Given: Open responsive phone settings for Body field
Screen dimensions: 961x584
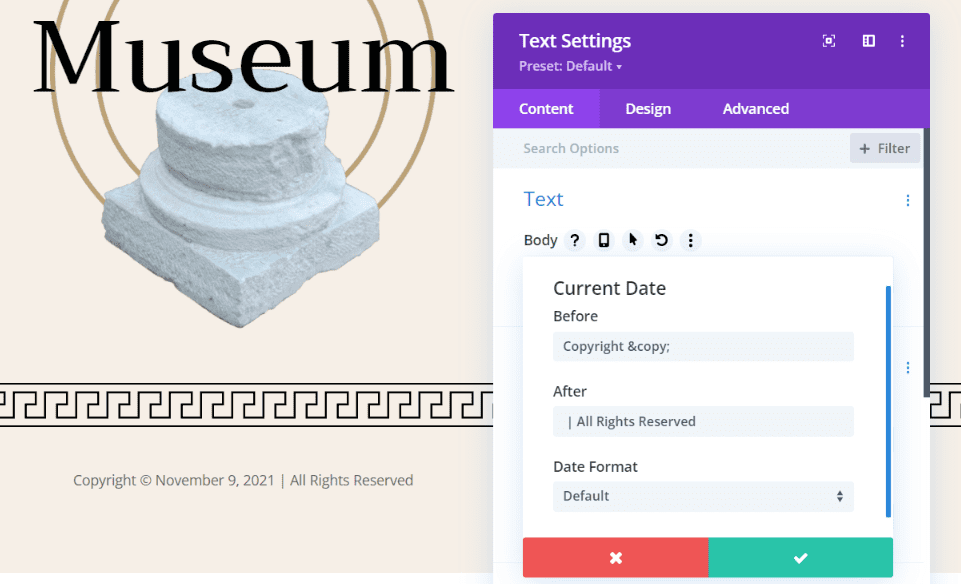Looking at the screenshot, I should (603, 240).
